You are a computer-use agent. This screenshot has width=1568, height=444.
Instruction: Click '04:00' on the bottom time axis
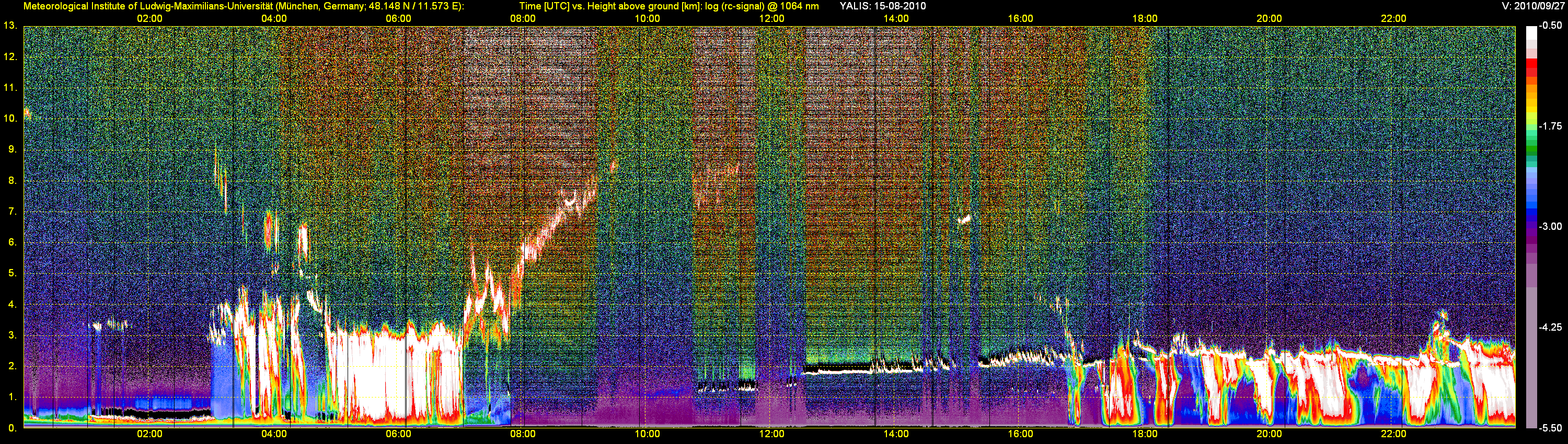tap(274, 434)
